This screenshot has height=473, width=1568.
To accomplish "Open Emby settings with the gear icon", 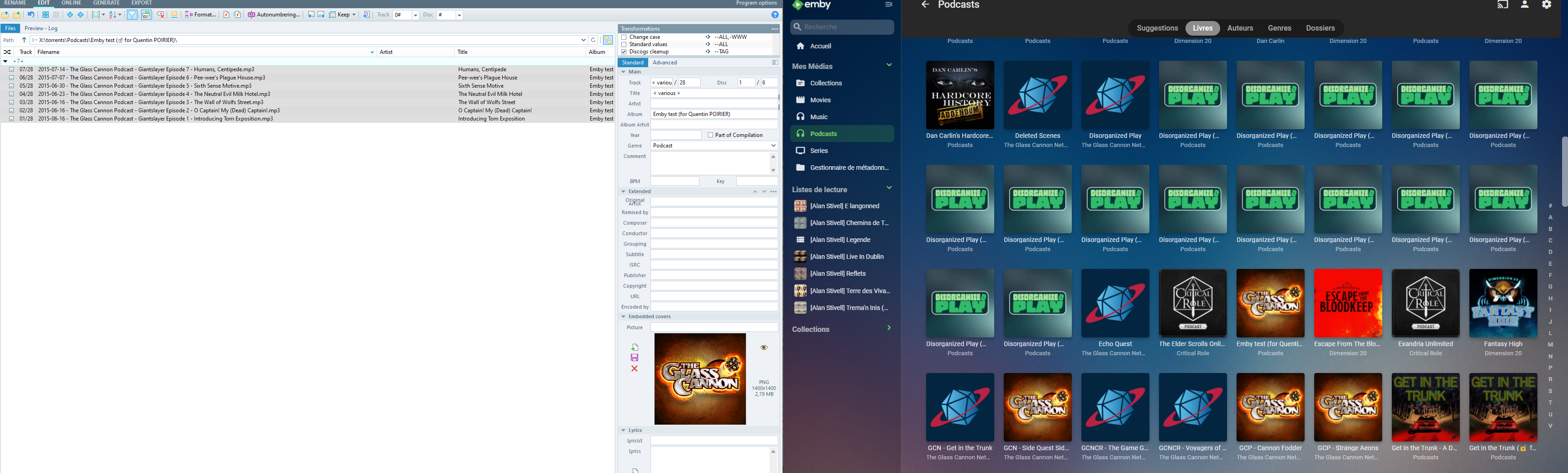I will click(x=1547, y=5).
